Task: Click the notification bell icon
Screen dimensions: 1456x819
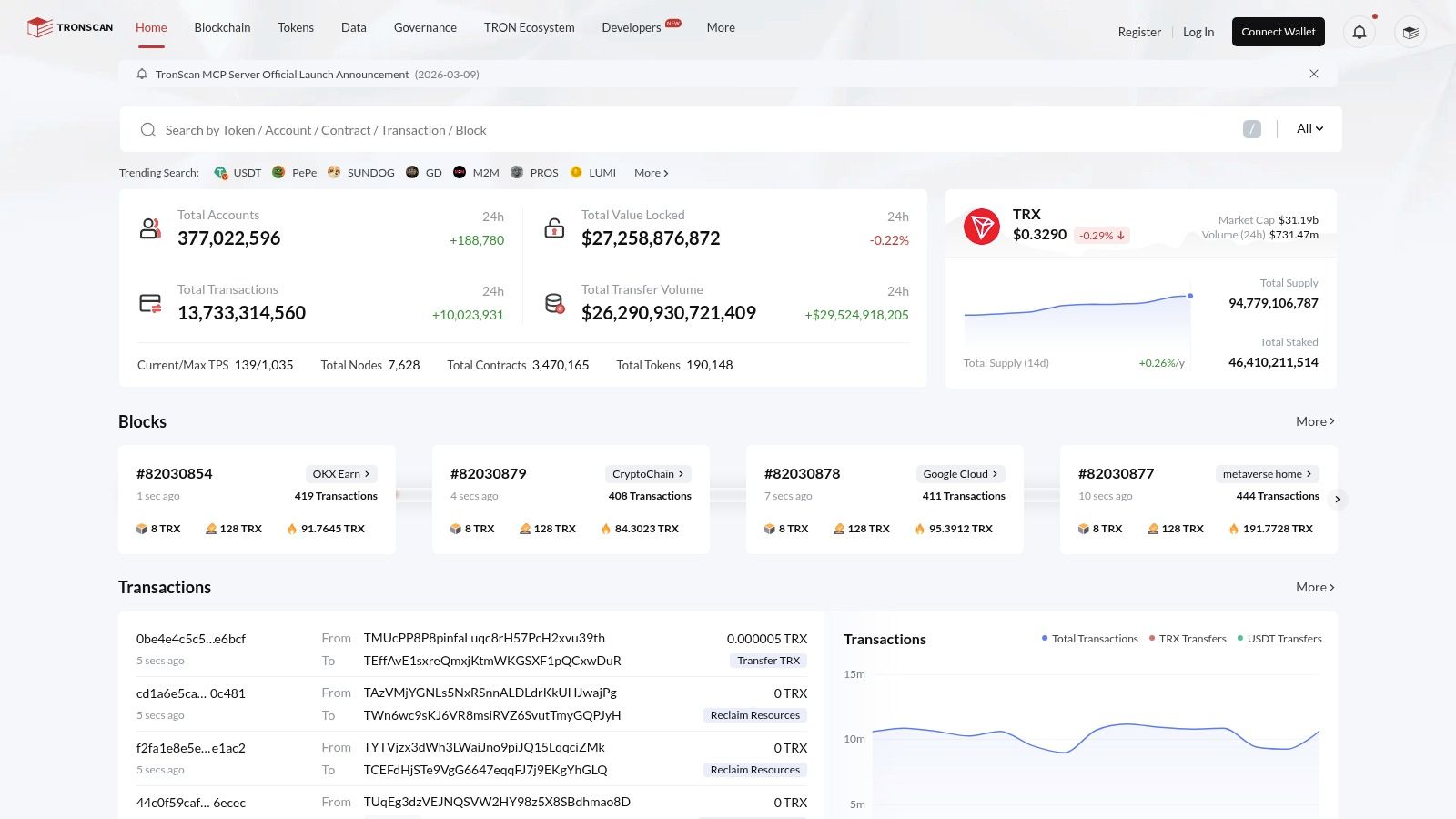Action: pyautogui.click(x=1359, y=32)
